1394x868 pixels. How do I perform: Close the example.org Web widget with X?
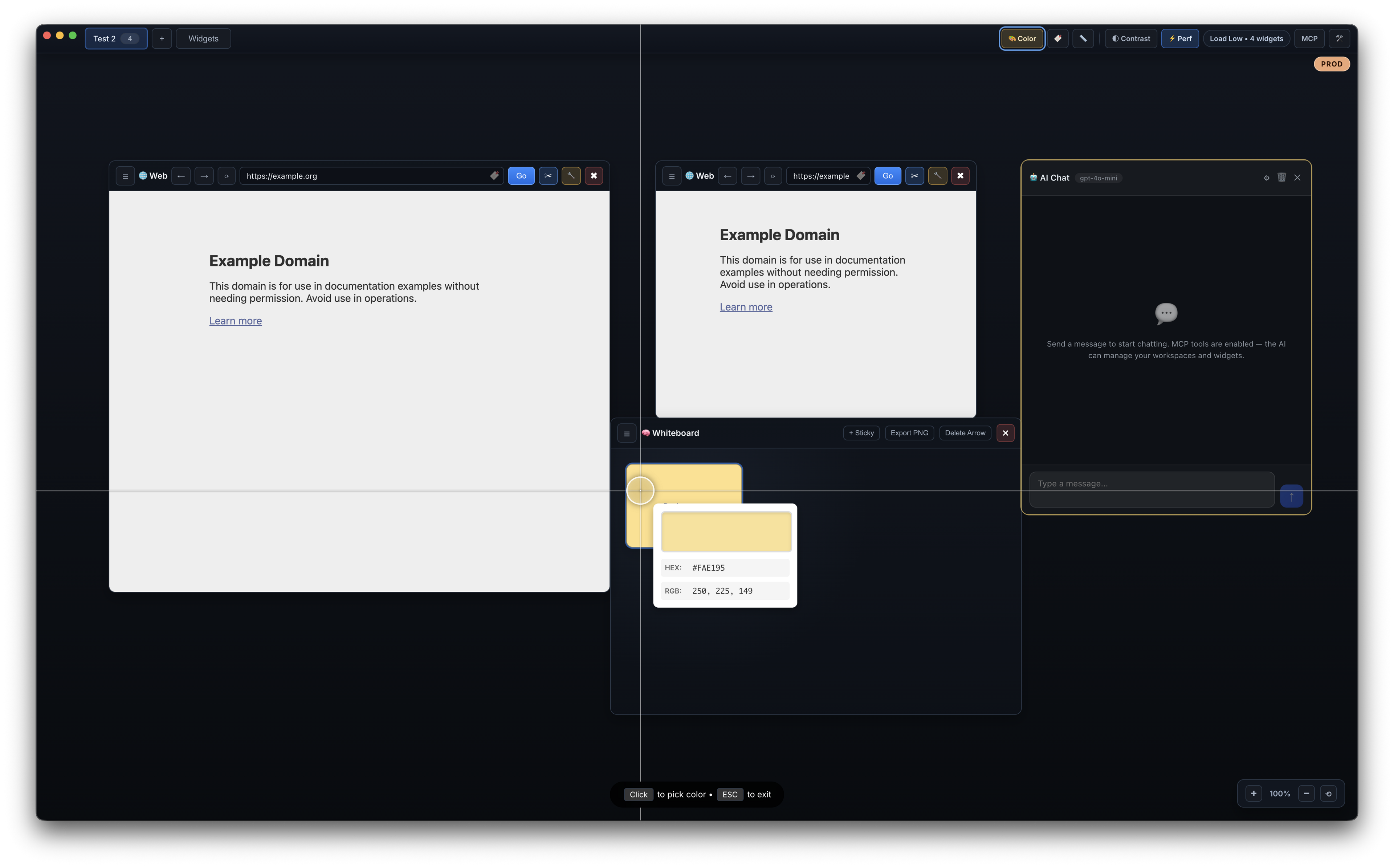coord(594,176)
